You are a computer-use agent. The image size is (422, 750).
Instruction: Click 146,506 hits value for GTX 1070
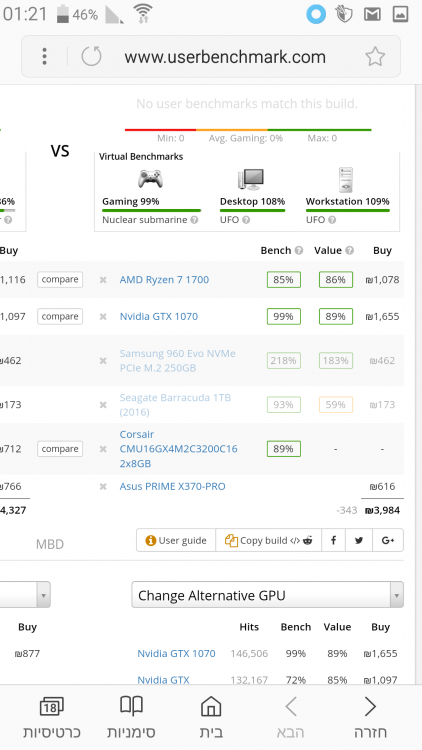(x=249, y=654)
